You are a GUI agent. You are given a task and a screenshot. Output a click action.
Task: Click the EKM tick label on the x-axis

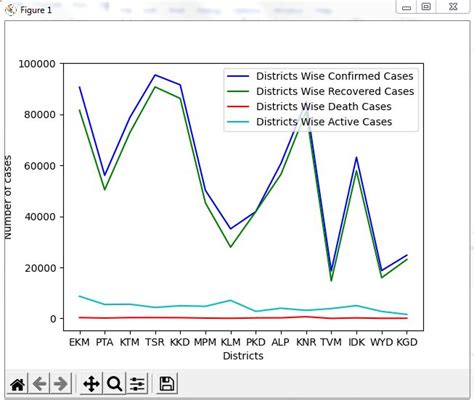pyautogui.click(x=79, y=342)
